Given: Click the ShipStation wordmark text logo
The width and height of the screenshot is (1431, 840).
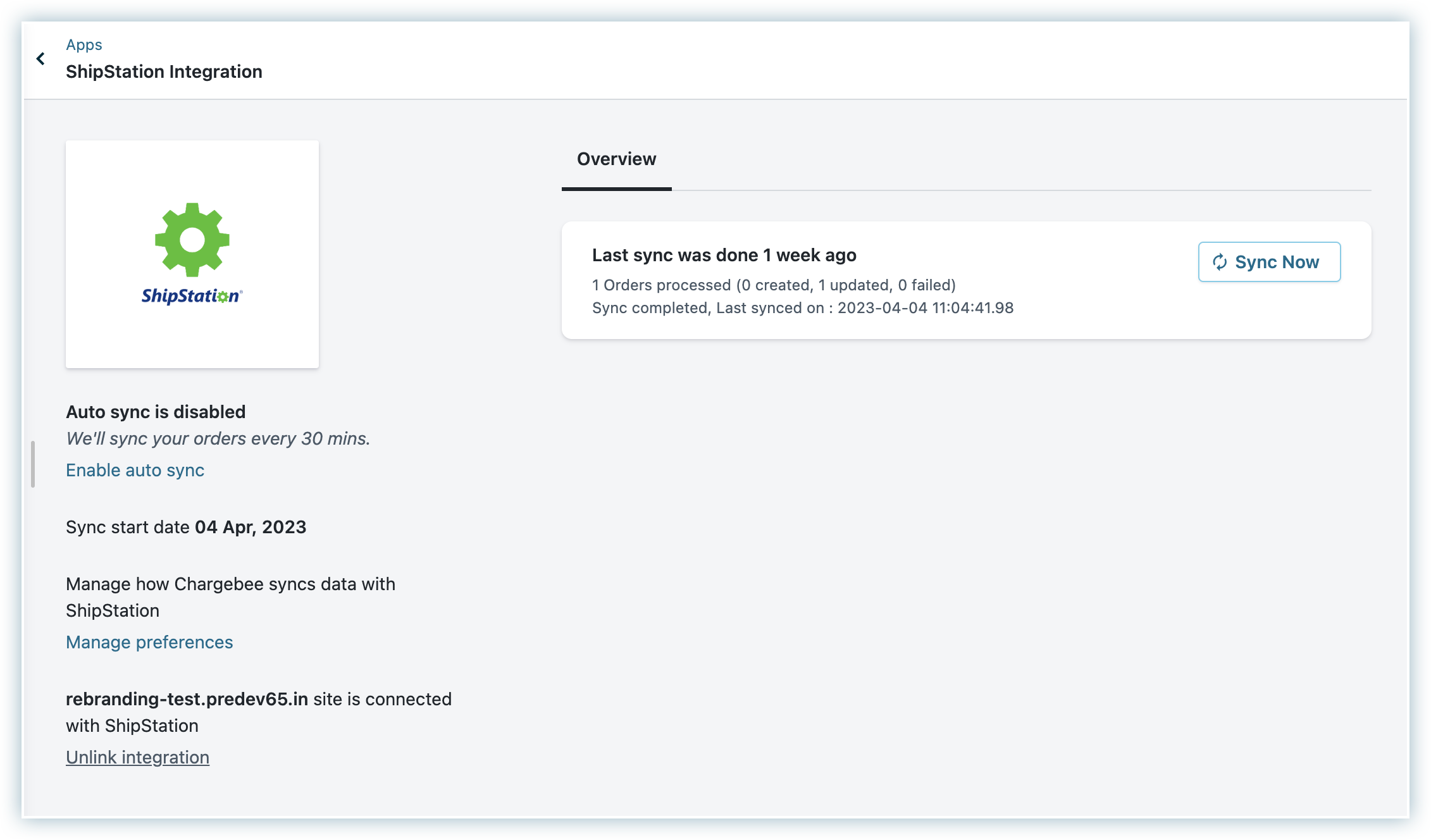Looking at the screenshot, I should click(191, 296).
